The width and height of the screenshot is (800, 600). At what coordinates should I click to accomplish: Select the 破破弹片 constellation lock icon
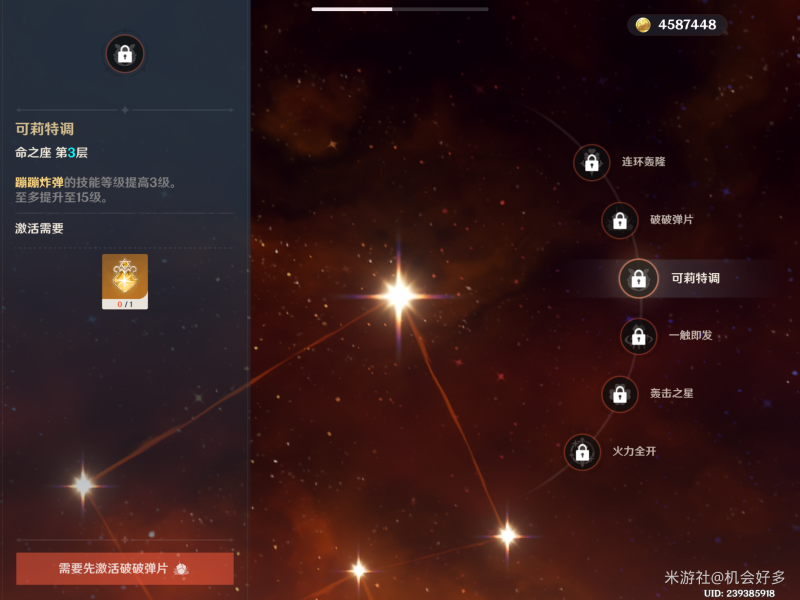click(620, 220)
